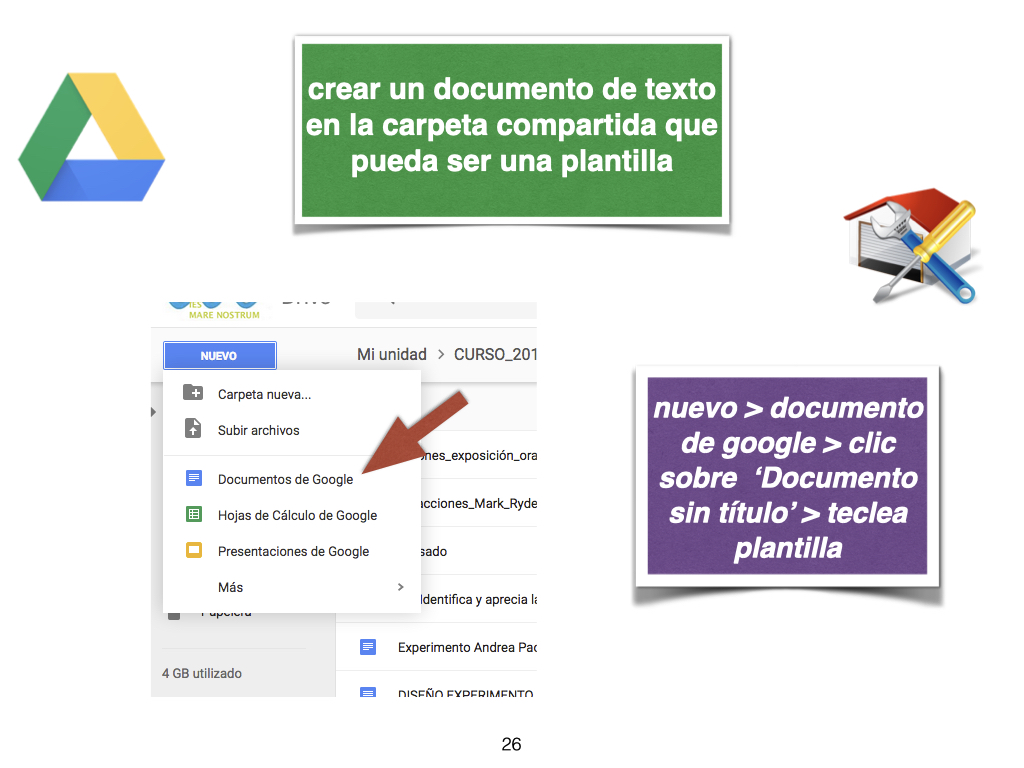Image resolution: width=1024 pixels, height=768 pixels.
Task: Click the 4 GB utilizado storage text
Action: click(x=202, y=673)
